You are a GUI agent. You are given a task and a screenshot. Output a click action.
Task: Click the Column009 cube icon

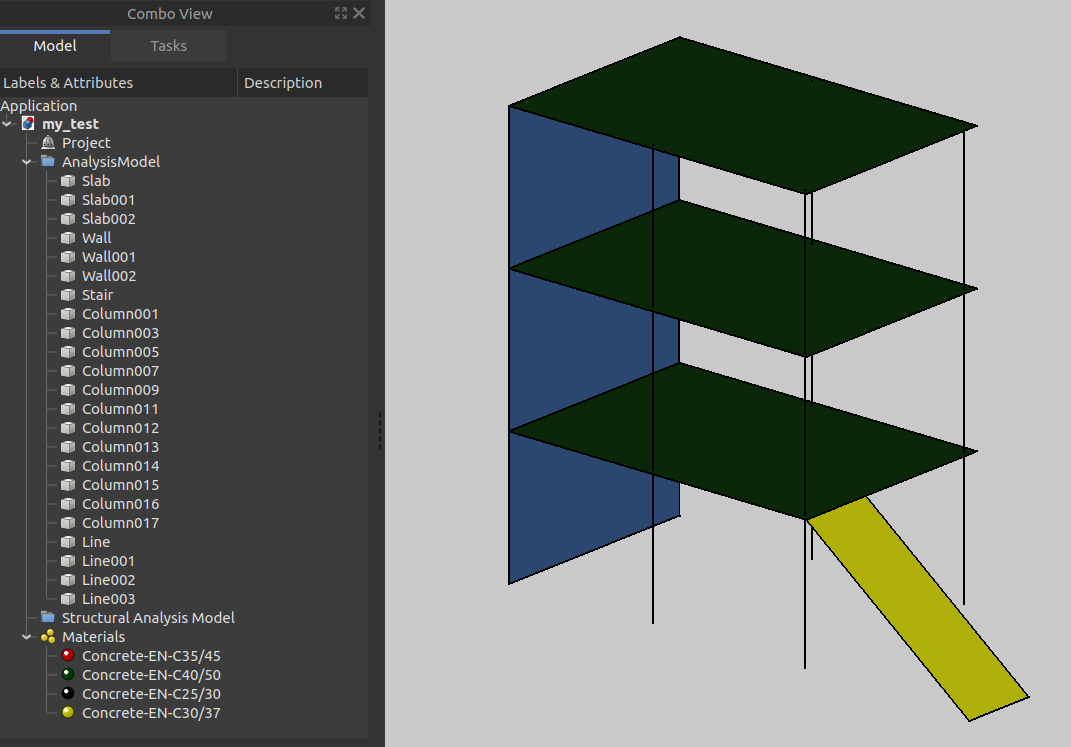(x=68, y=390)
